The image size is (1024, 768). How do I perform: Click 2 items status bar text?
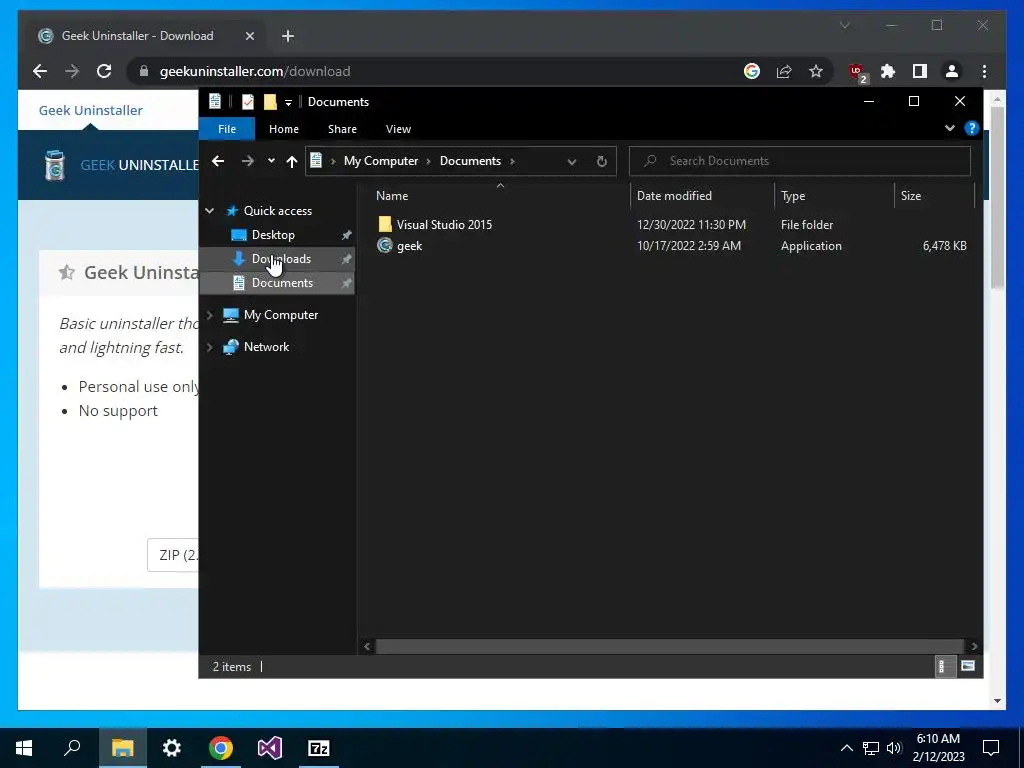(x=232, y=667)
